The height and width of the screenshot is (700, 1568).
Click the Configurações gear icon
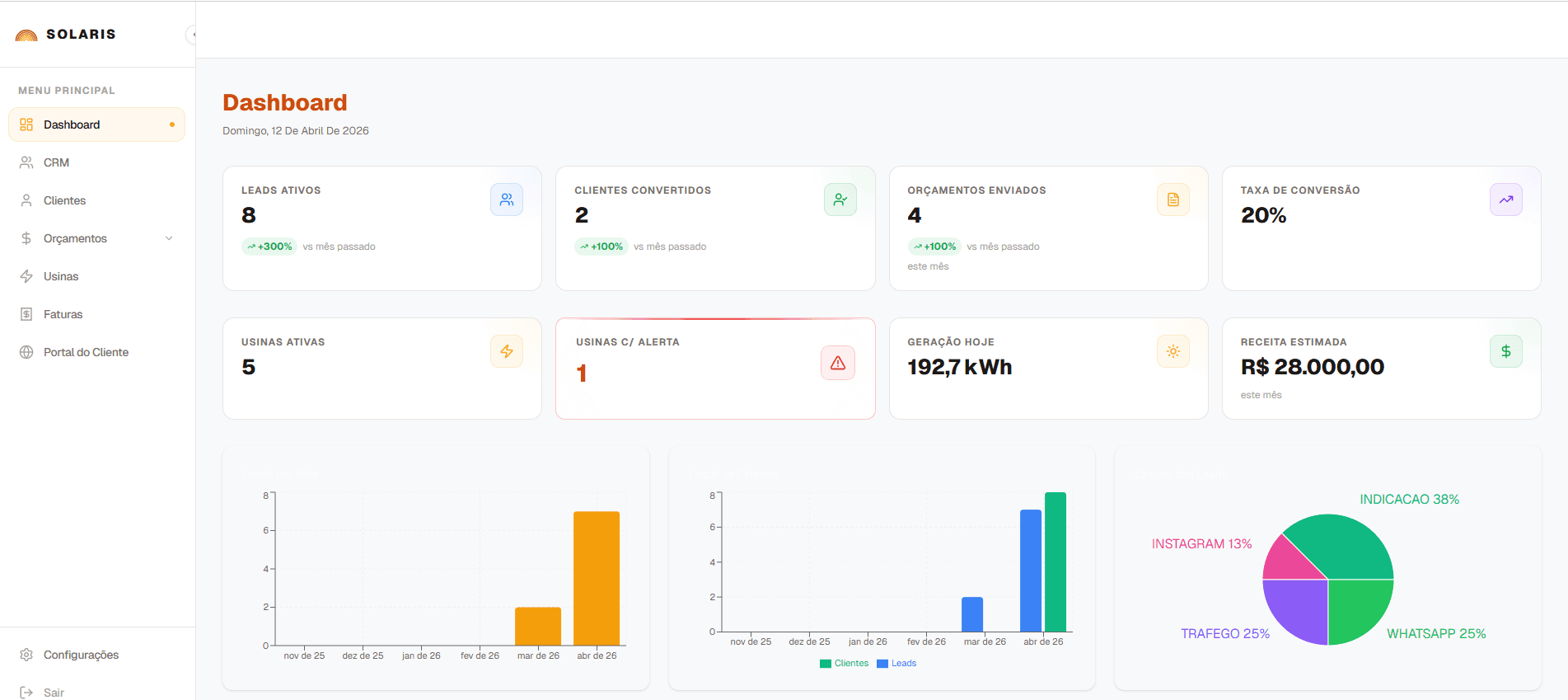click(26, 655)
